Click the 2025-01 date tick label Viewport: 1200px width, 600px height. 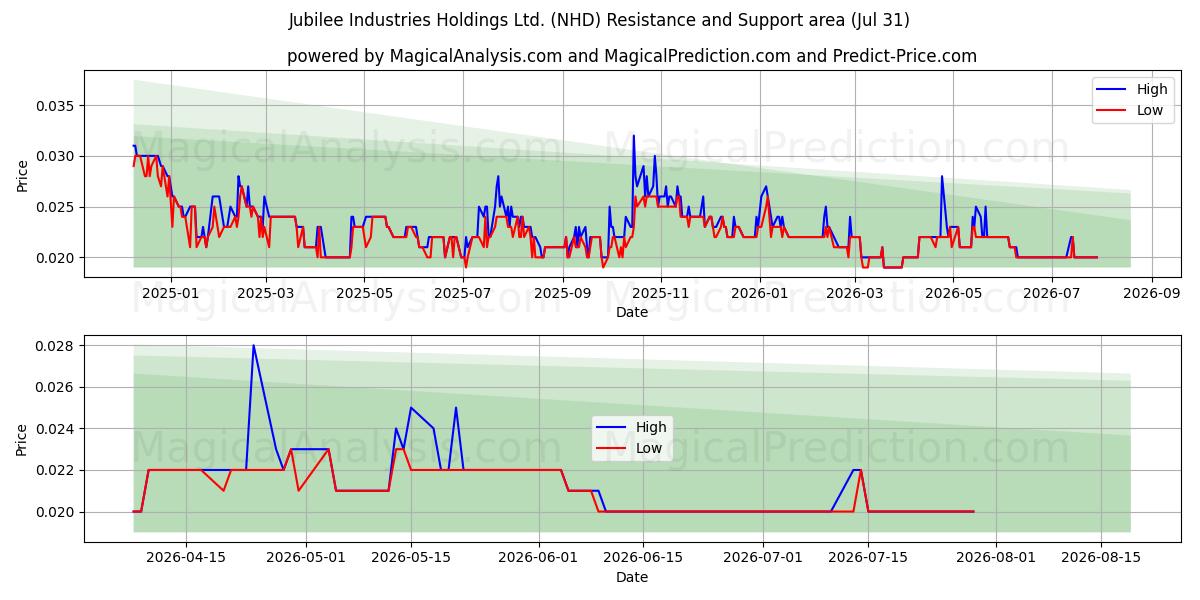pyautogui.click(x=171, y=293)
